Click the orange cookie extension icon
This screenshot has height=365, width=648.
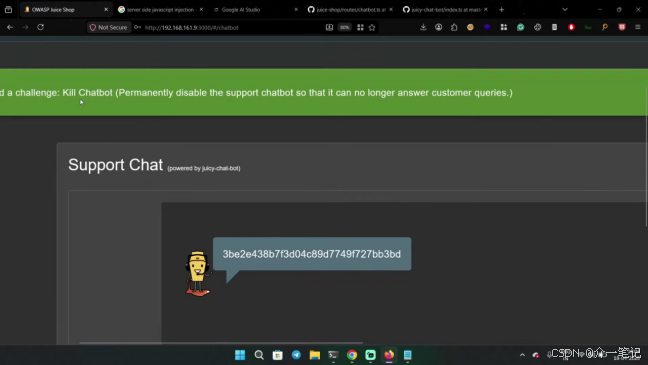(470, 27)
